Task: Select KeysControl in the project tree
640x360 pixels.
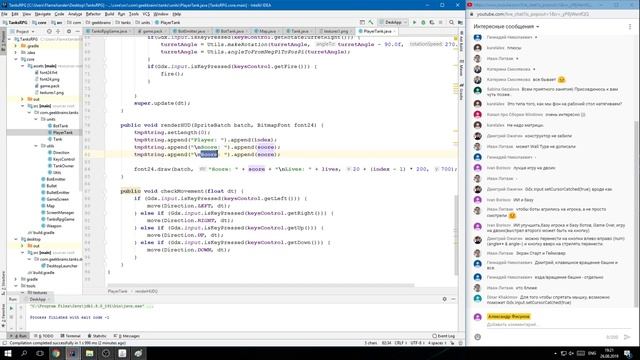Action: pyautogui.click(x=64, y=159)
